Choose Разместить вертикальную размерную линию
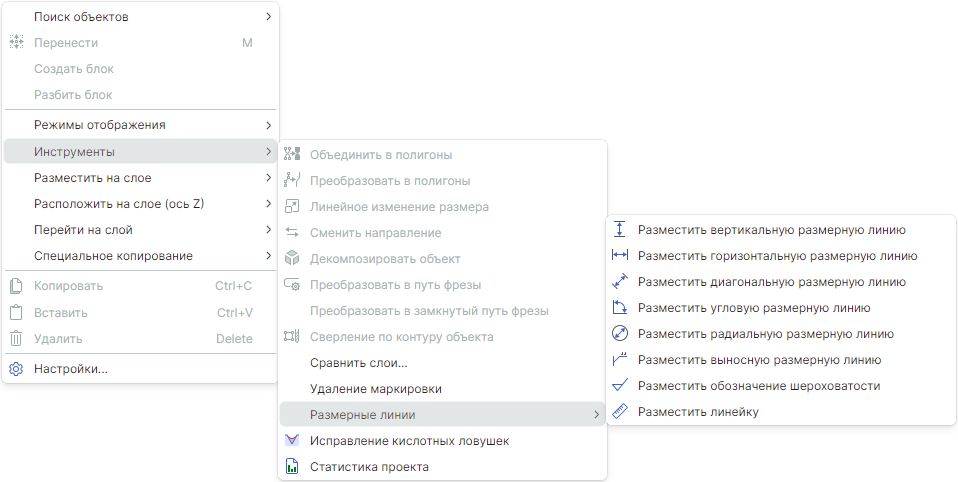Image resolution: width=958 pixels, height=482 pixels. point(781,230)
